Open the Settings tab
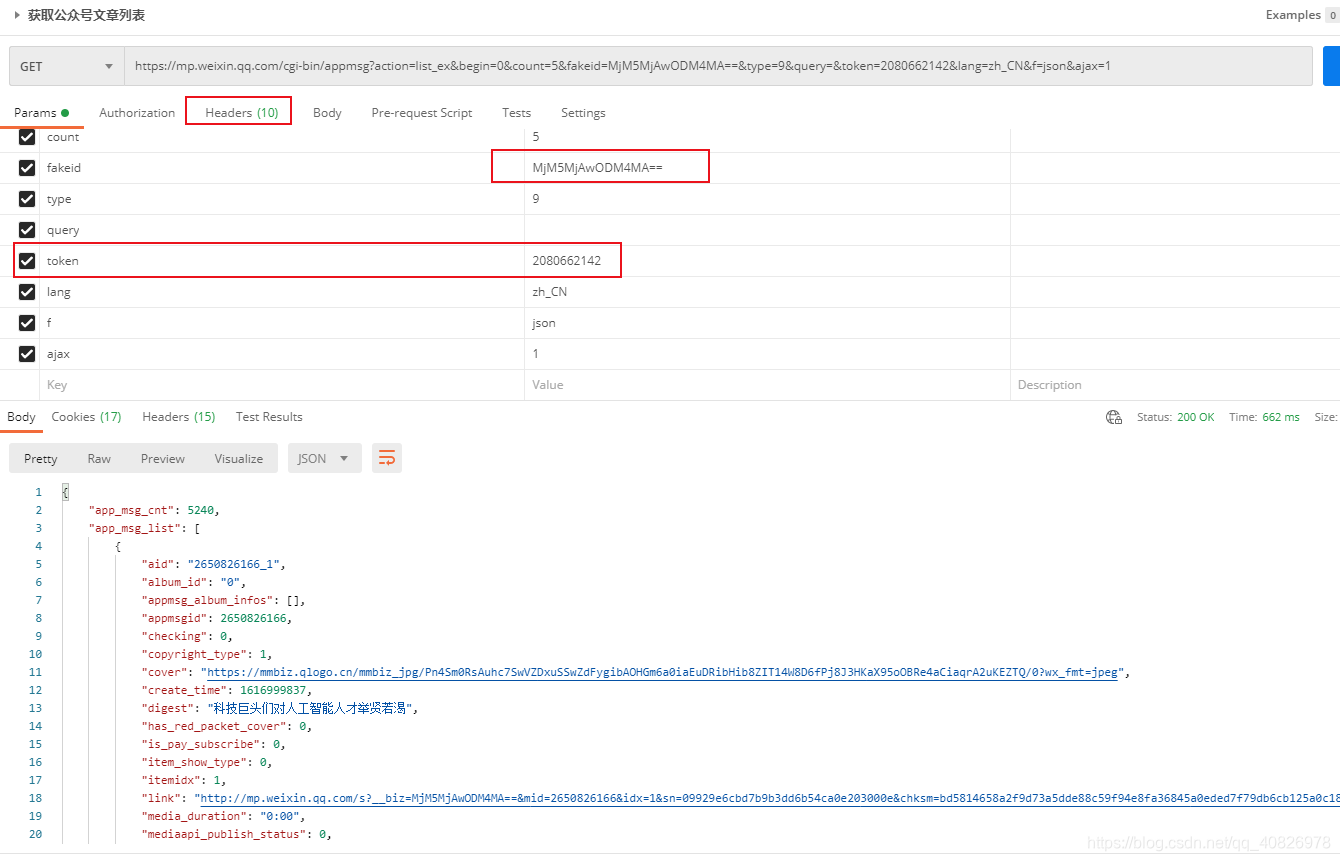 [583, 113]
